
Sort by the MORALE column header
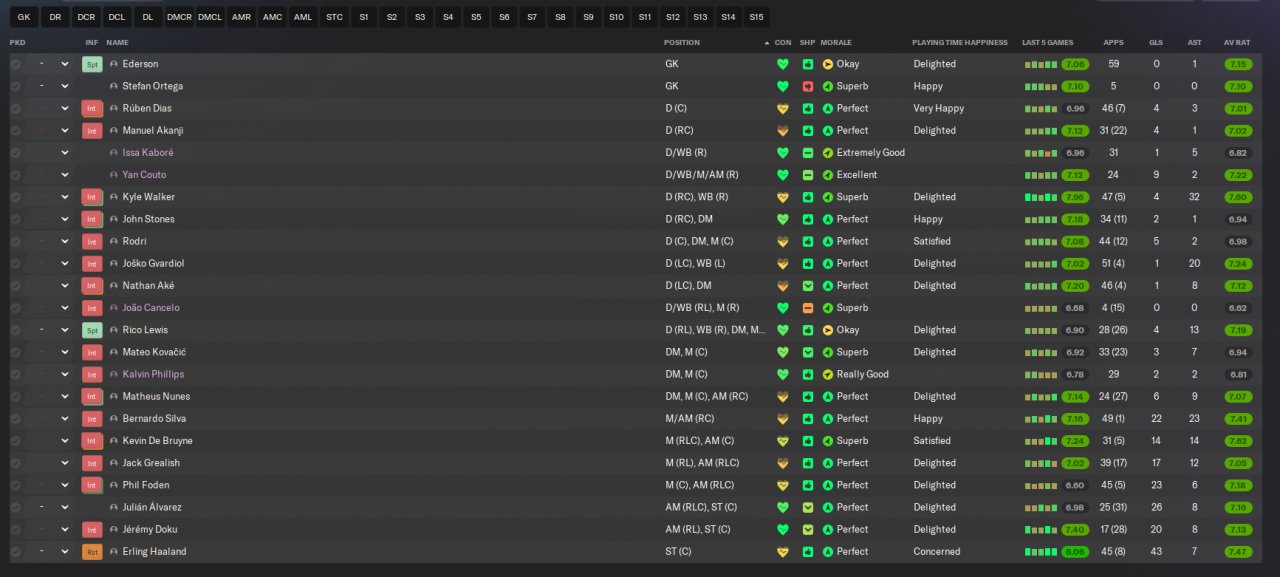tap(836, 43)
